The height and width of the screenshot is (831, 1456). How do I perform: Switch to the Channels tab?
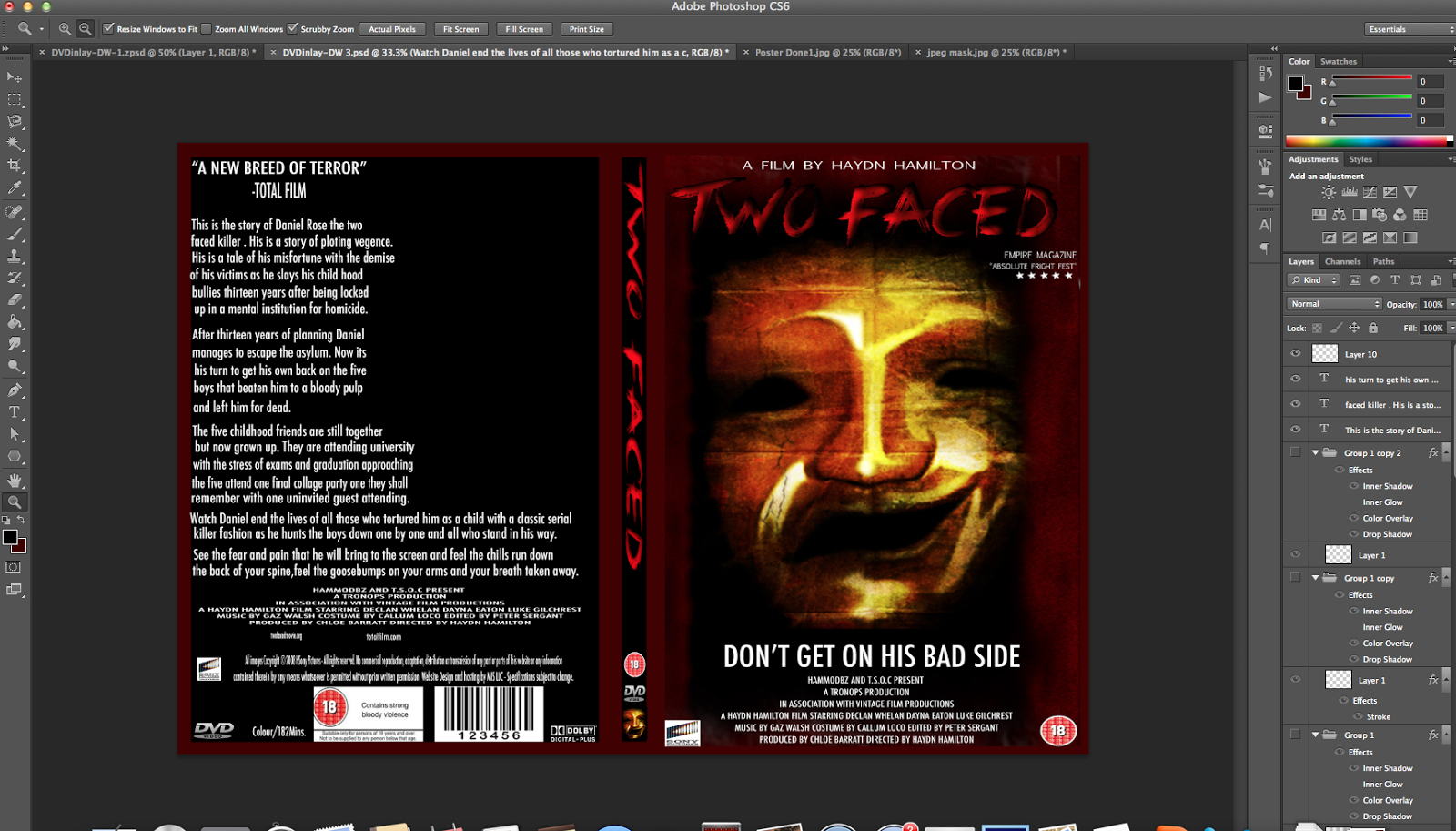click(1342, 261)
